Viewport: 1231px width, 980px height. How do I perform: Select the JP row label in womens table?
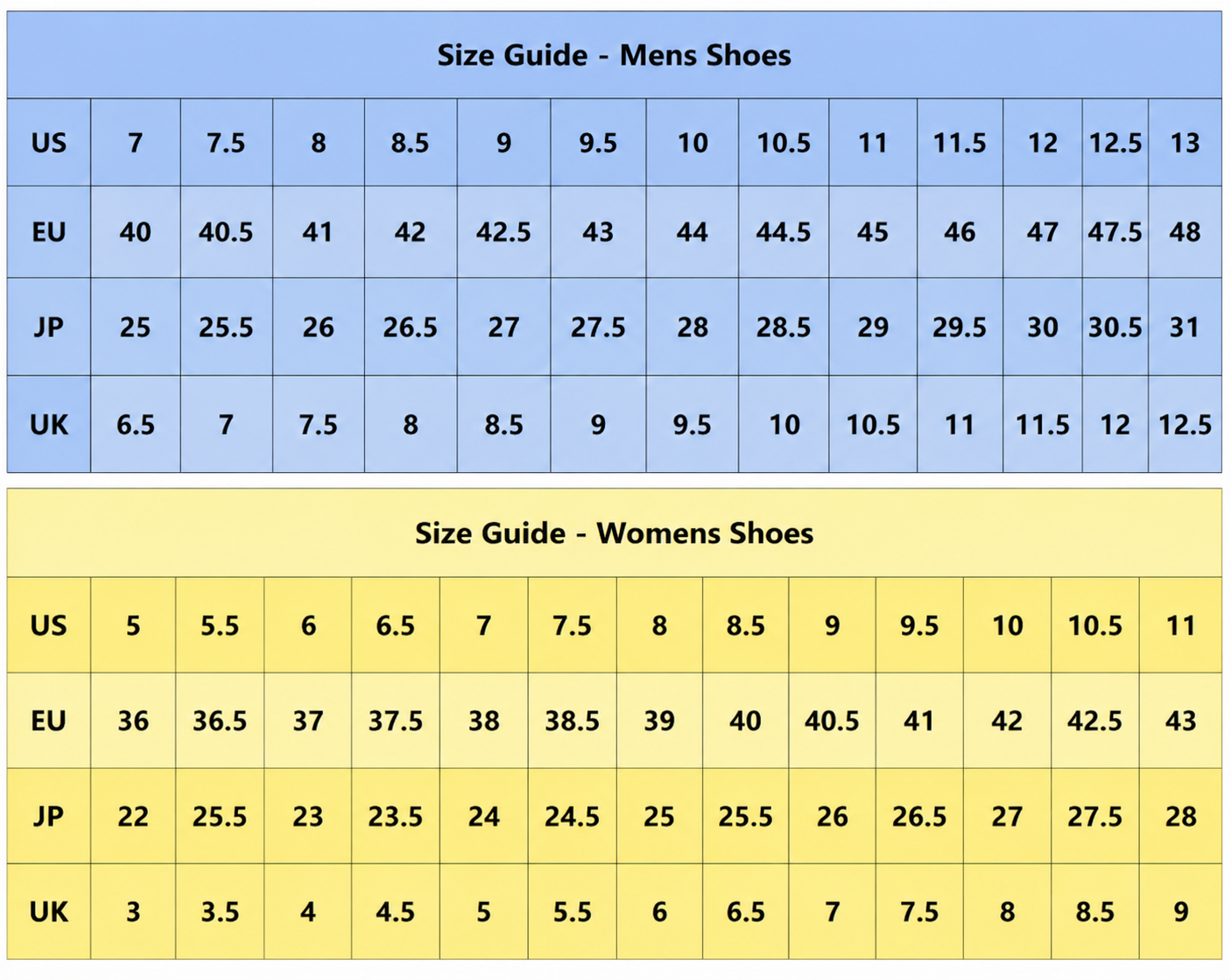(48, 816)
